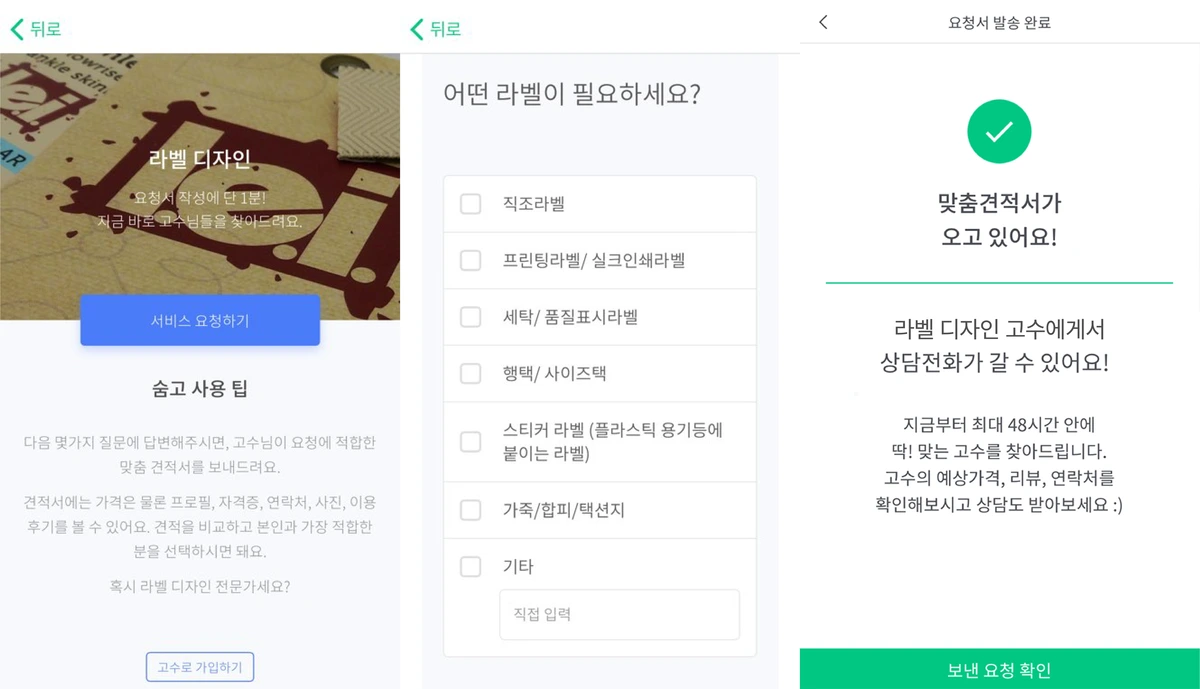Tap the back chevron on the 라벨 디자인 screen
Viewport: 1200px width, 689px height.
point(17,29)
